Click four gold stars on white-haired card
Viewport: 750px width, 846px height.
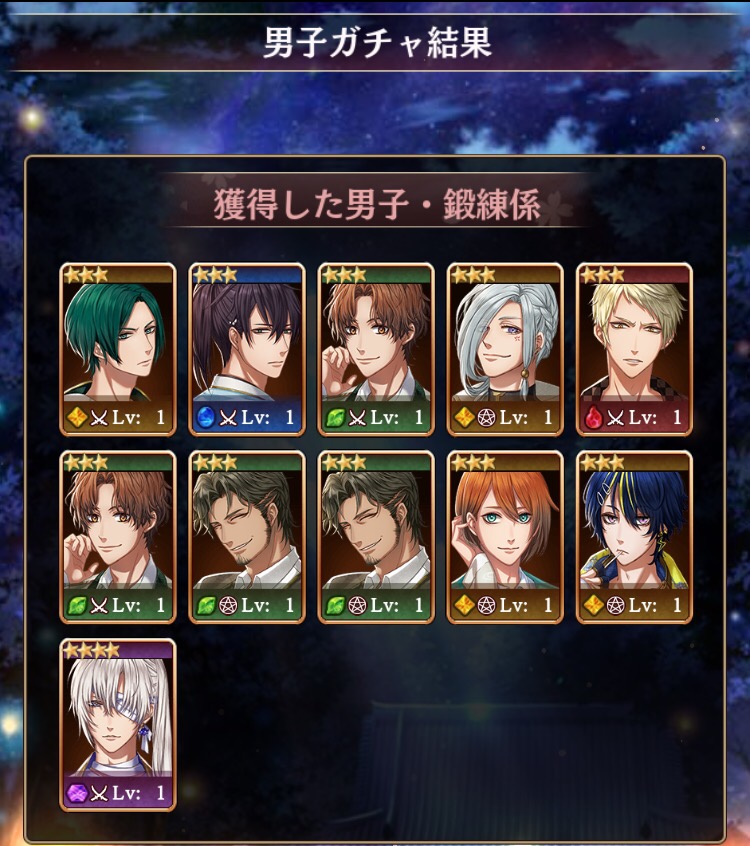click(91, 650)
